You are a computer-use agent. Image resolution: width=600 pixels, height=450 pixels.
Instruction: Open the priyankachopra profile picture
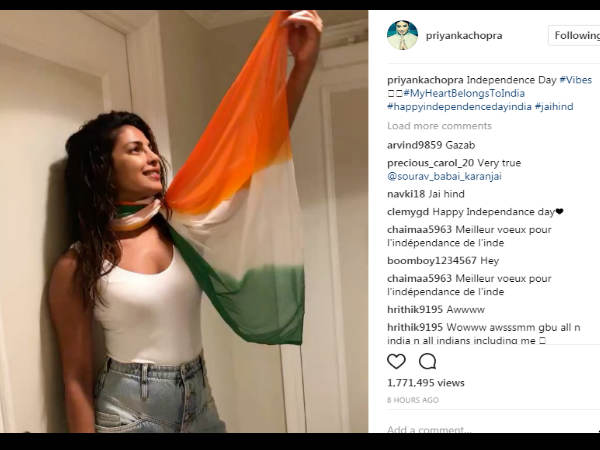(402, 35)
